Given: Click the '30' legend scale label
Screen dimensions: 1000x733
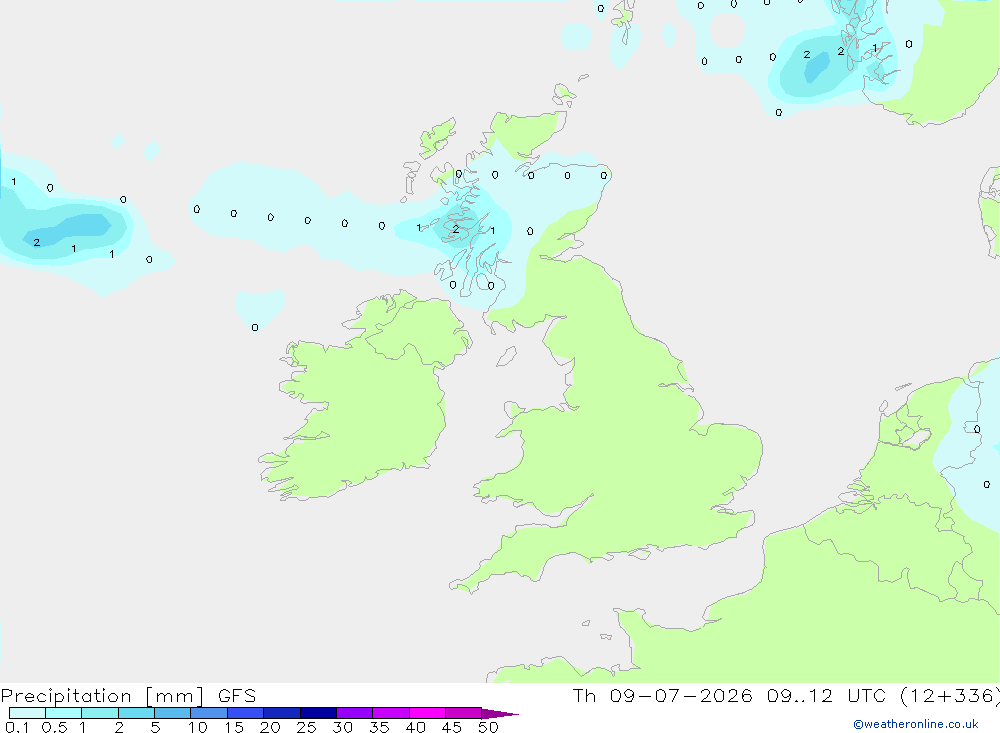Looking at the screenshot, I should tap(343, 727).
